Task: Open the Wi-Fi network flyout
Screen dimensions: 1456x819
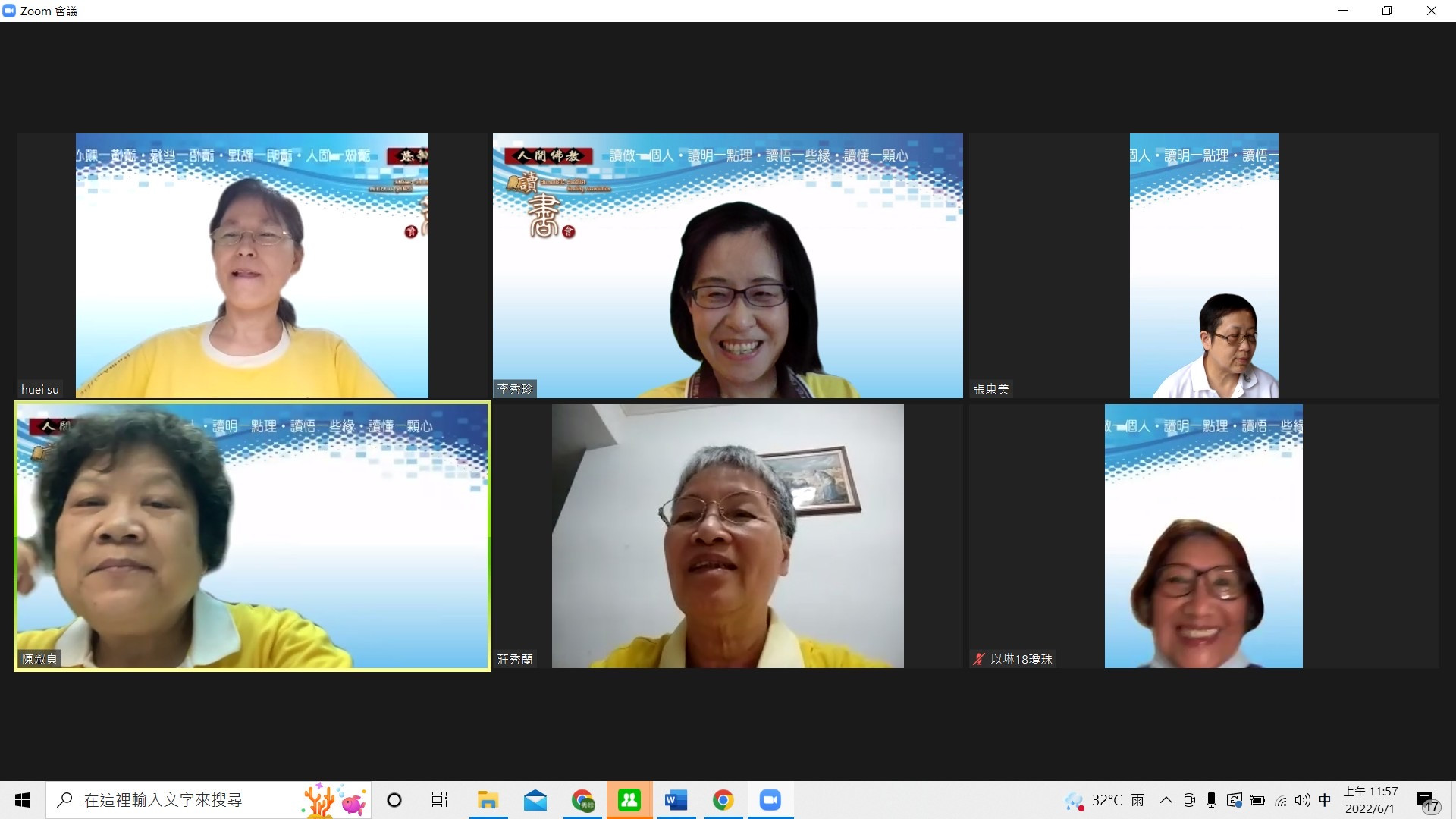Action: [1281, 800]
